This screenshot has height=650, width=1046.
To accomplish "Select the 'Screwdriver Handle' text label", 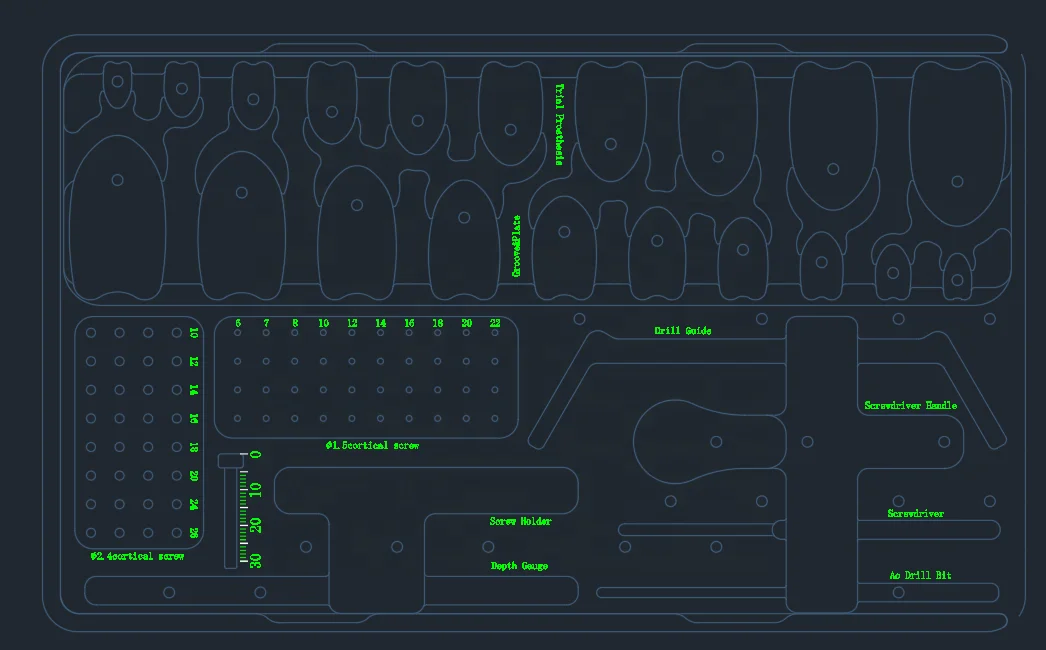I will click(911, 405).
